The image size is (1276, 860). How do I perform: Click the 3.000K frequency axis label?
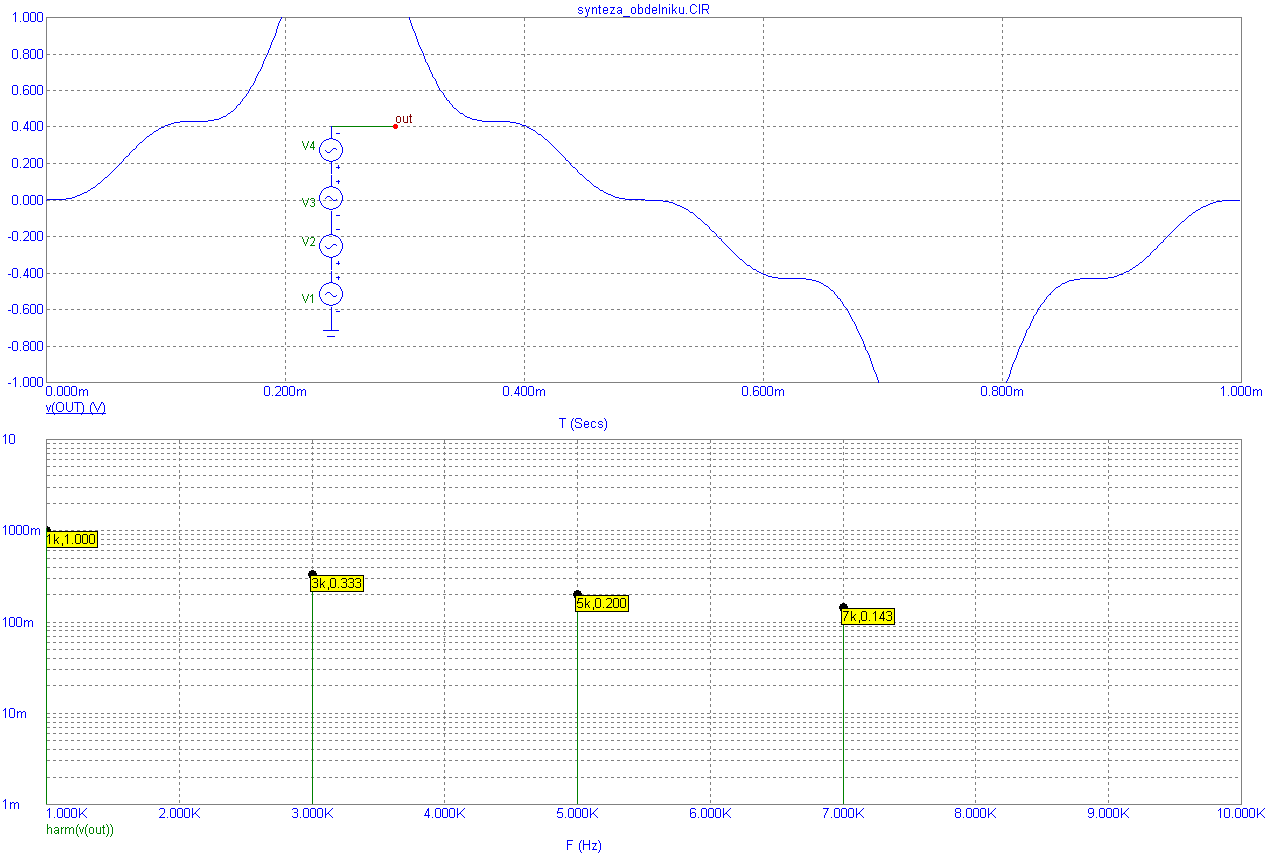coord(312,813)
